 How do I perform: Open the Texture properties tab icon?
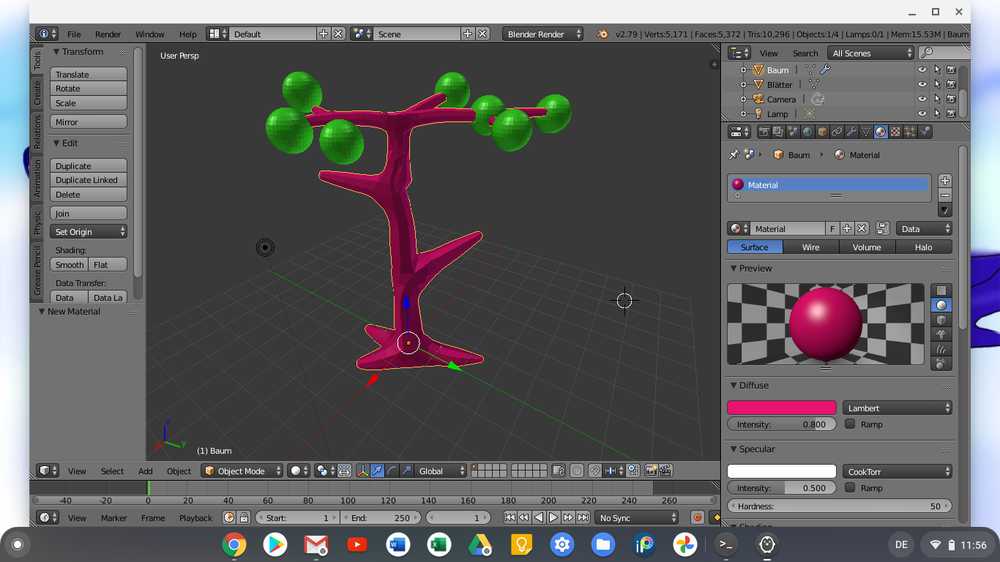(x=895, y=131)
